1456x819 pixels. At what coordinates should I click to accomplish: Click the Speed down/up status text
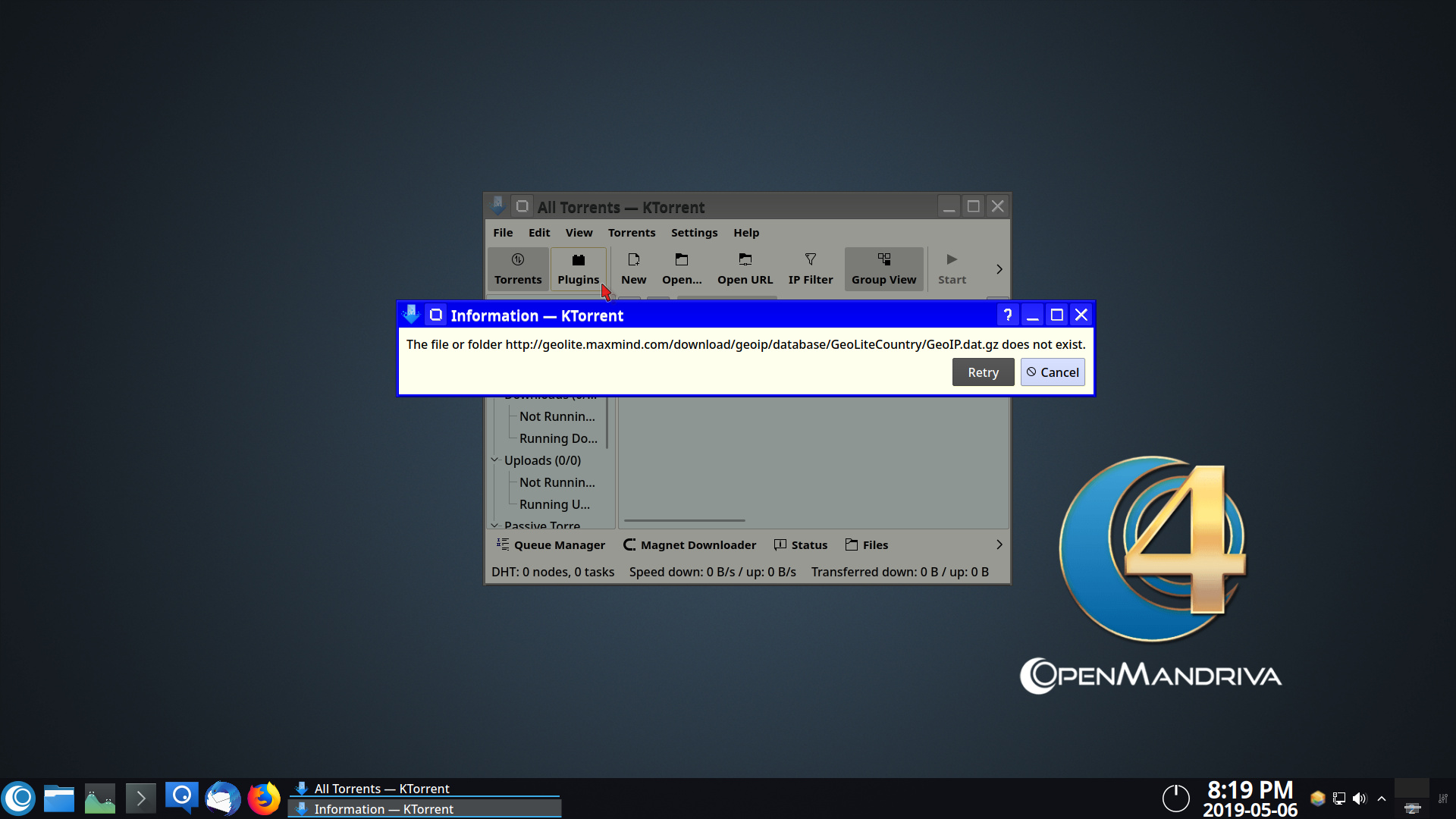point(712,572)
